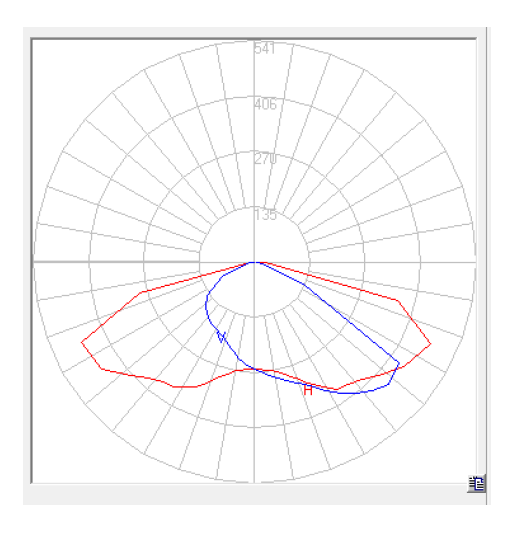The image size is (522, 541).
Task: Click the red curve's left-side upper corner vertex
Action: pos(141,293)
